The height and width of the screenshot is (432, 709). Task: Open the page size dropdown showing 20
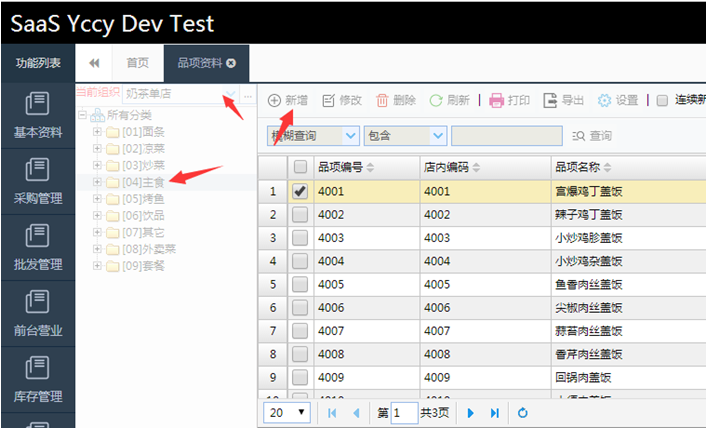[287, 413]
